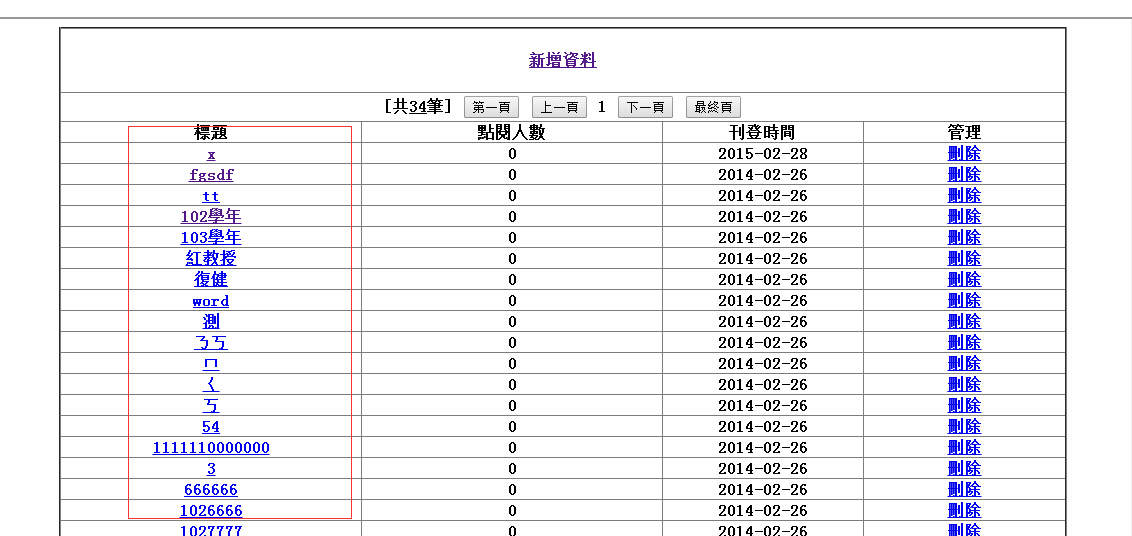The image size is (1132, 536).
Task: Open the word entry
Action: [211, 301]
